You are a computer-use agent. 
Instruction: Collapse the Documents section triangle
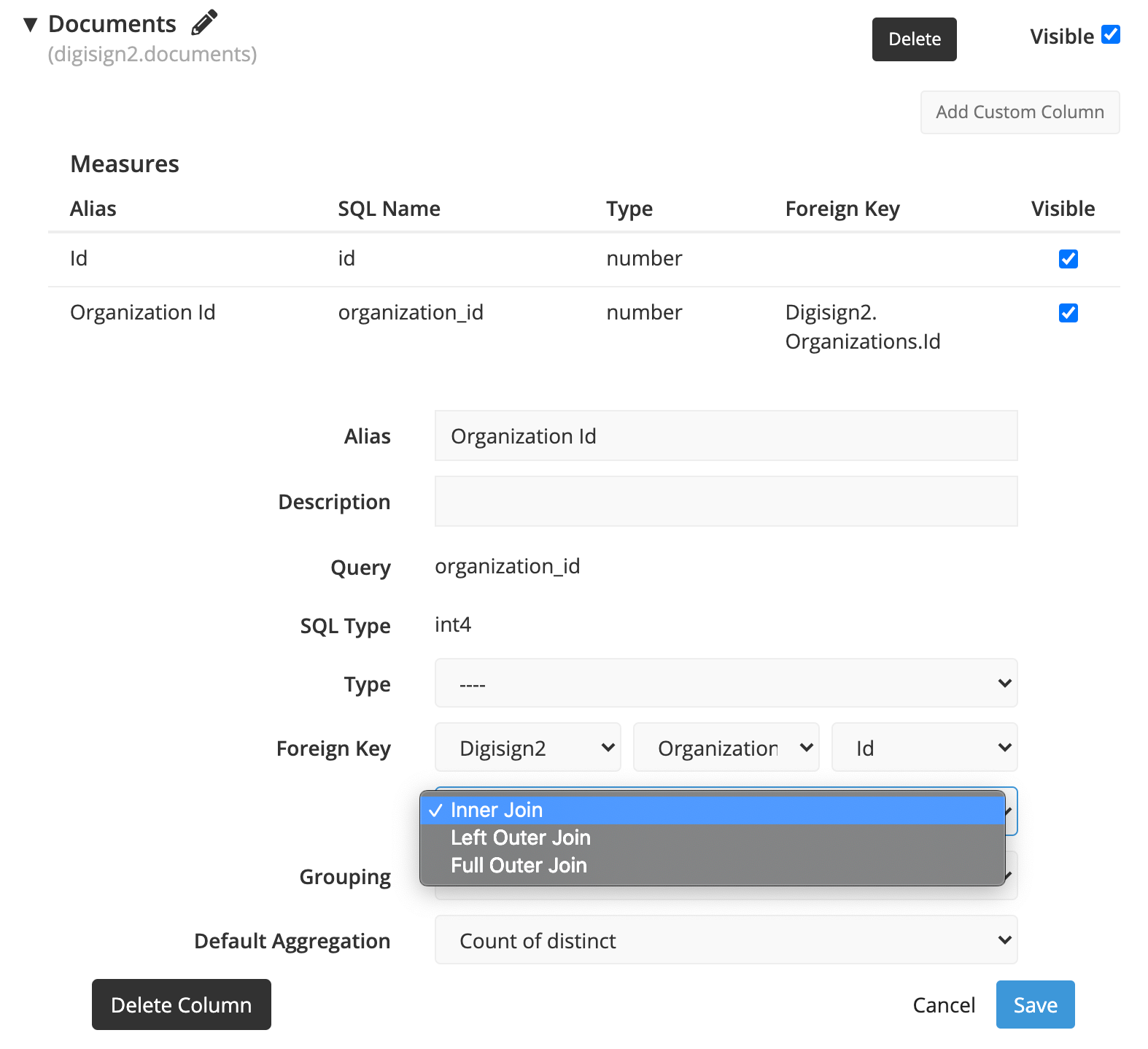[31, 25]
